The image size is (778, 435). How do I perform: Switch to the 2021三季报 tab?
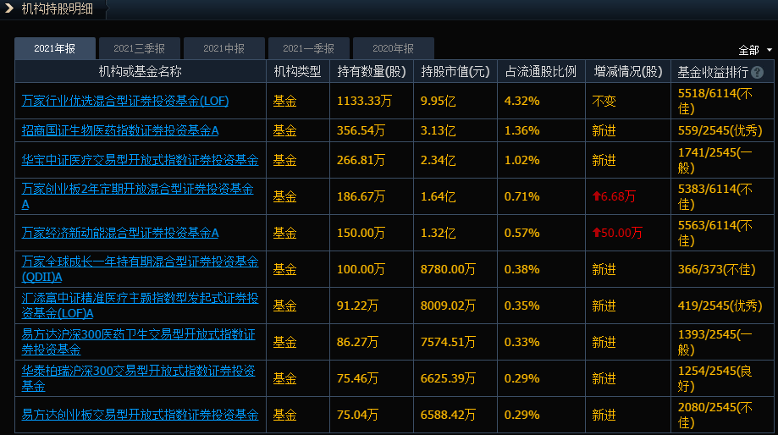coord(139,48)
